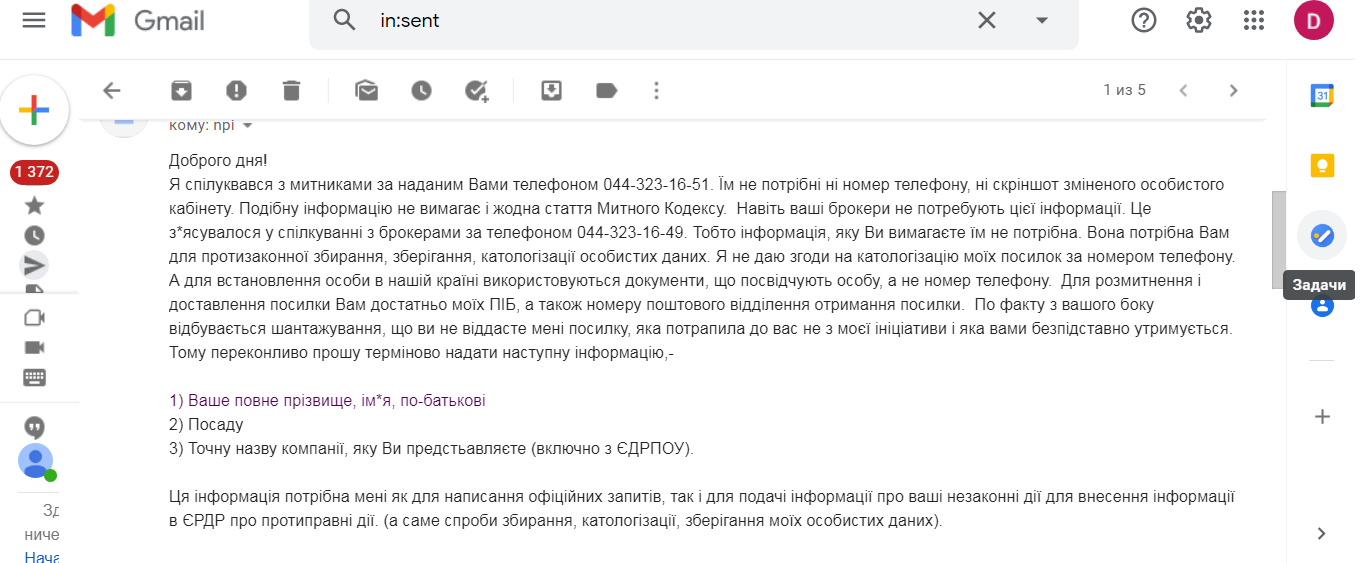Add the email to Tasks

[x=477, y=91]
